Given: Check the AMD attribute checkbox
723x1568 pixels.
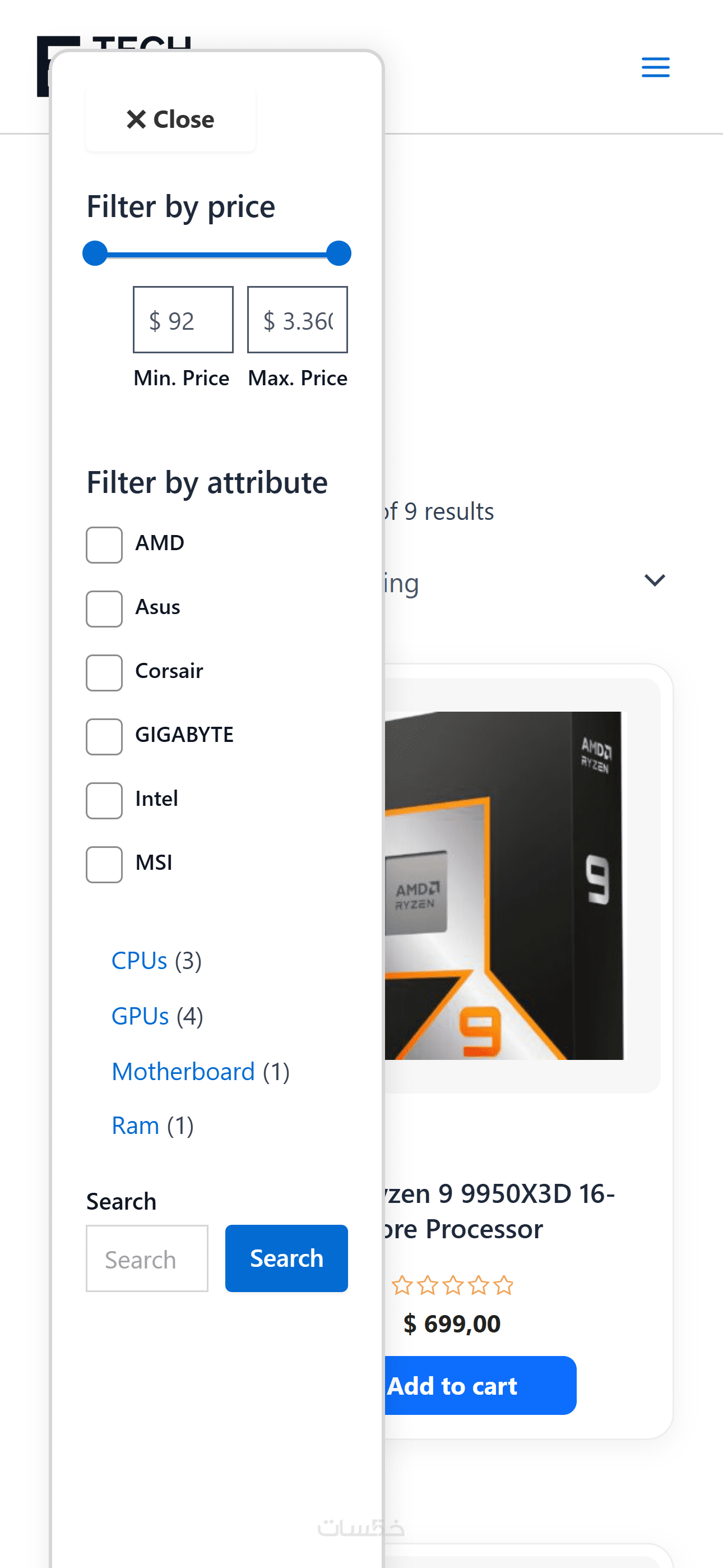Looking at the screenshot, I should pos(104,545).
